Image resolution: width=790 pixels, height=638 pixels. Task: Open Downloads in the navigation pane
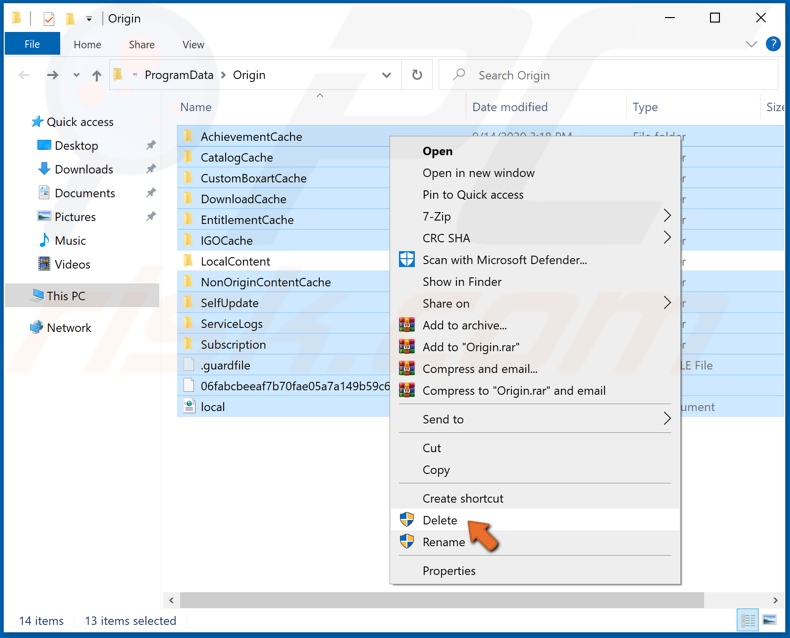coord(76,169)
